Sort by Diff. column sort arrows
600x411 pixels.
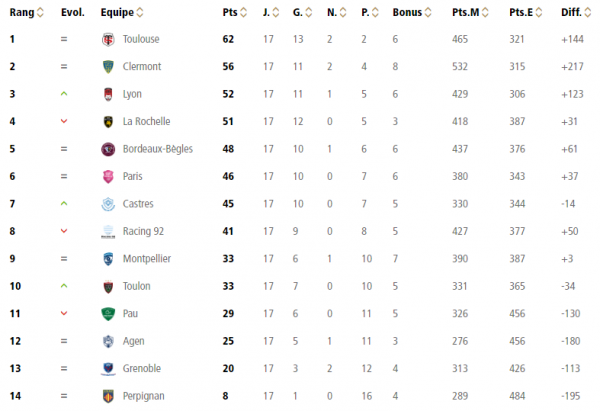tap(588, 13)
